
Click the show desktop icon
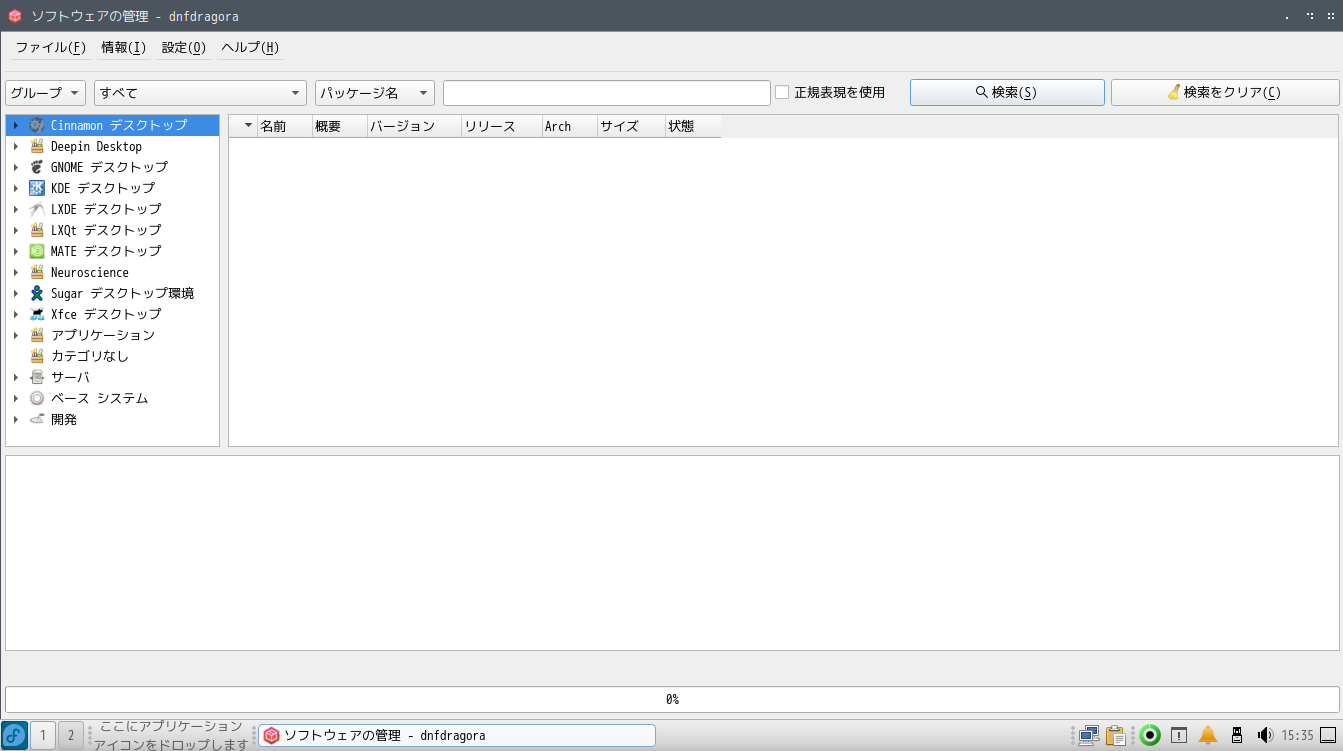coord(1328,736)
